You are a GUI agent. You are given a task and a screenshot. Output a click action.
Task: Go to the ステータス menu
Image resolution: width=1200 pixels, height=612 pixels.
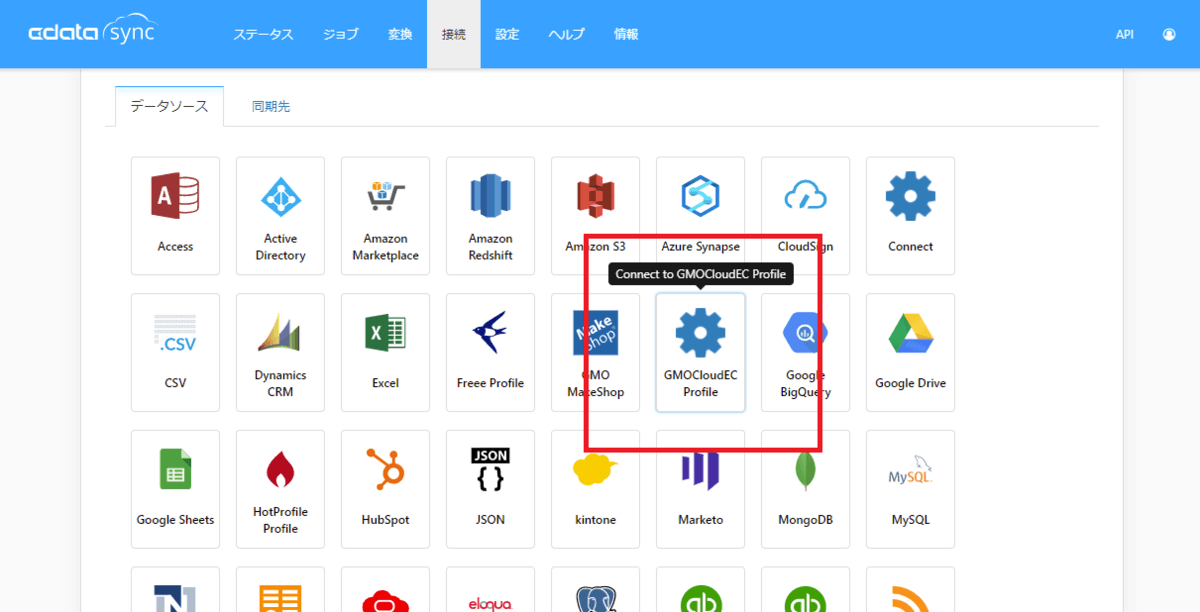tap(263, 34)
